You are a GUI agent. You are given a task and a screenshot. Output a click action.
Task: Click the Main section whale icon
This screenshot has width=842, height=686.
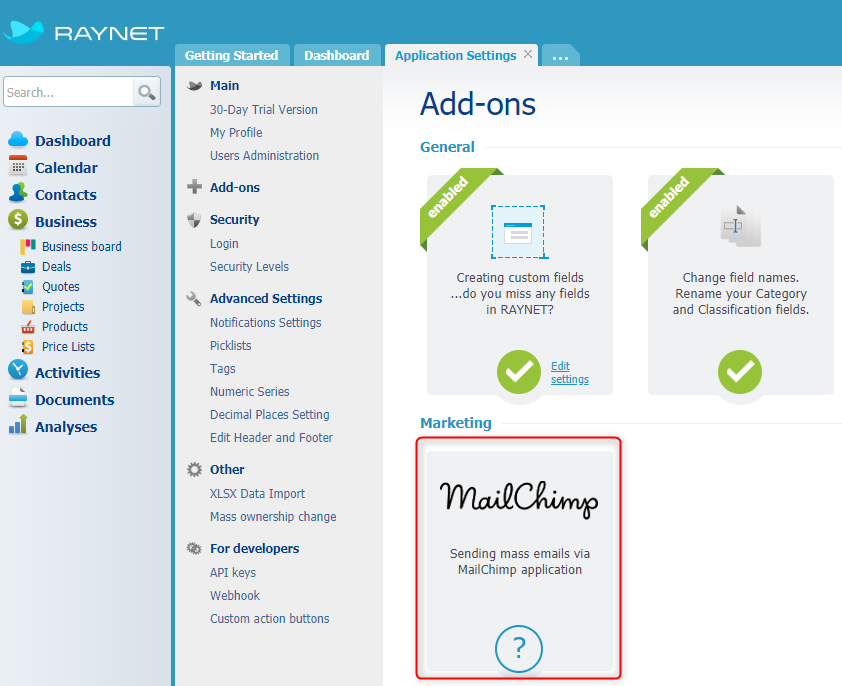tap(194, 85)
